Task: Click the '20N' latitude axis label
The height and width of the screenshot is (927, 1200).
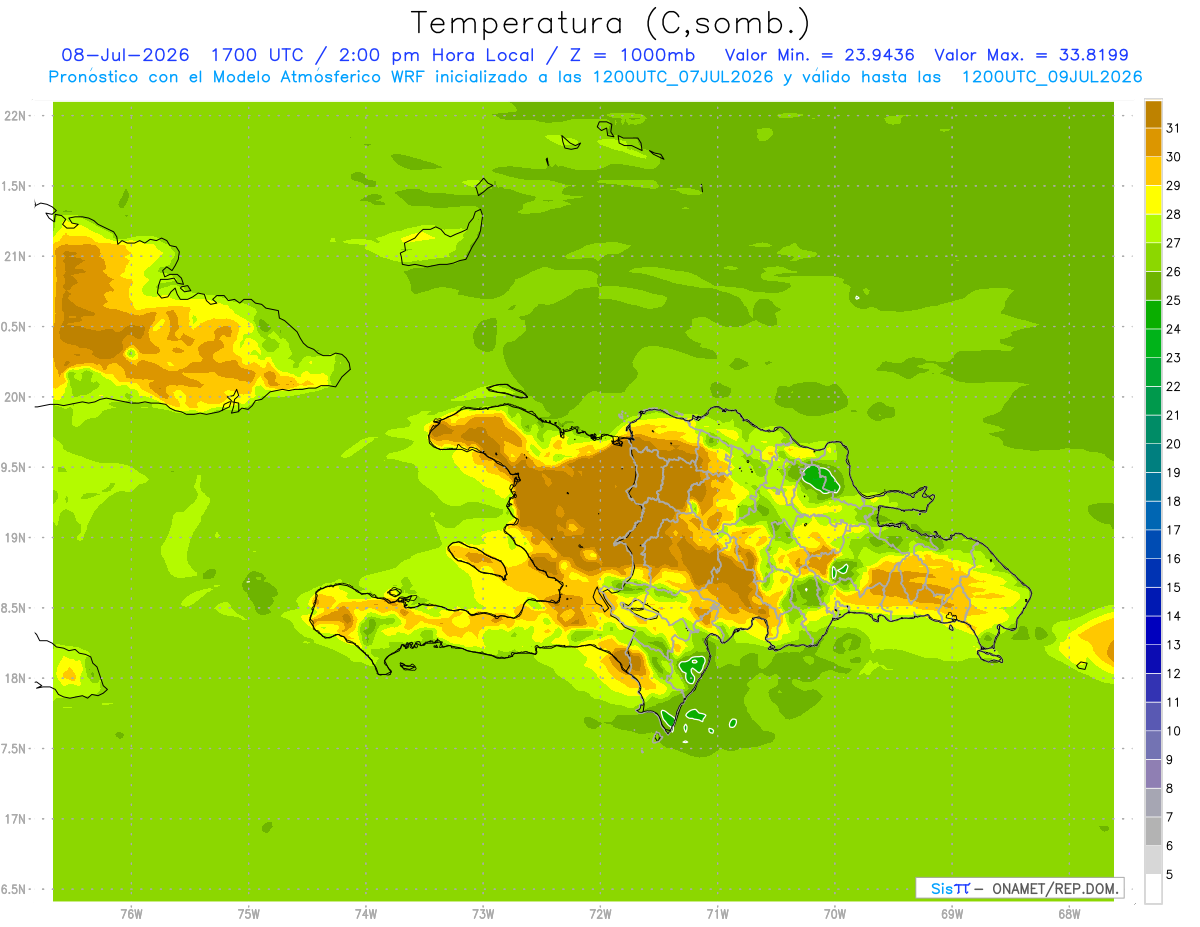Action: coord(15,397)
